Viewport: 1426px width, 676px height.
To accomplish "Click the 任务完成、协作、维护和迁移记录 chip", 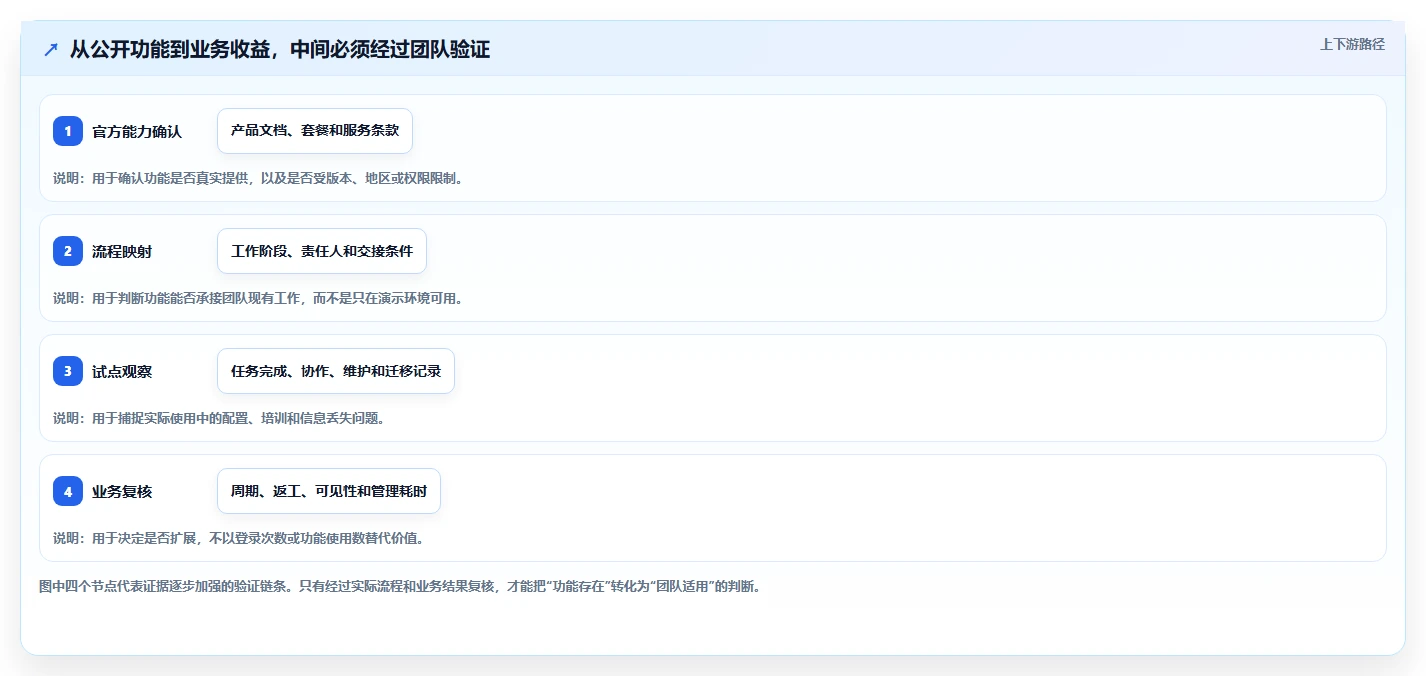I will [x=336, y=371].
